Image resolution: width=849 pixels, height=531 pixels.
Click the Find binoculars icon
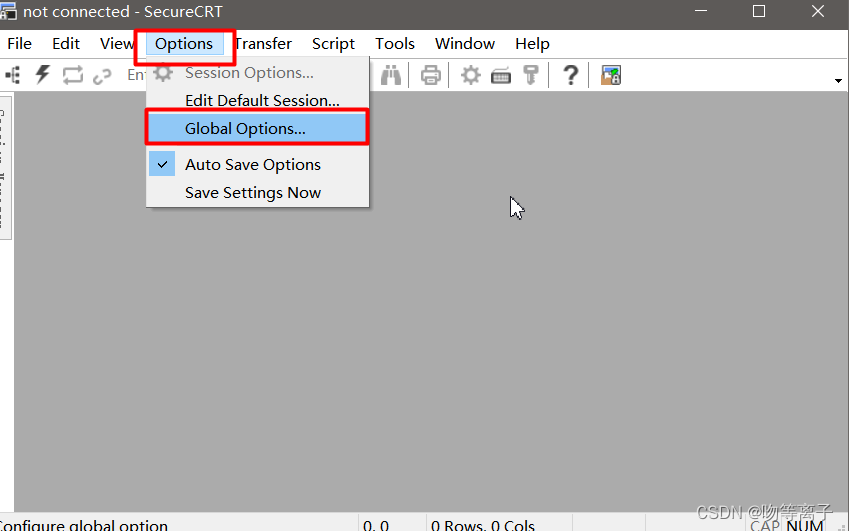click(x=390, y=75)
